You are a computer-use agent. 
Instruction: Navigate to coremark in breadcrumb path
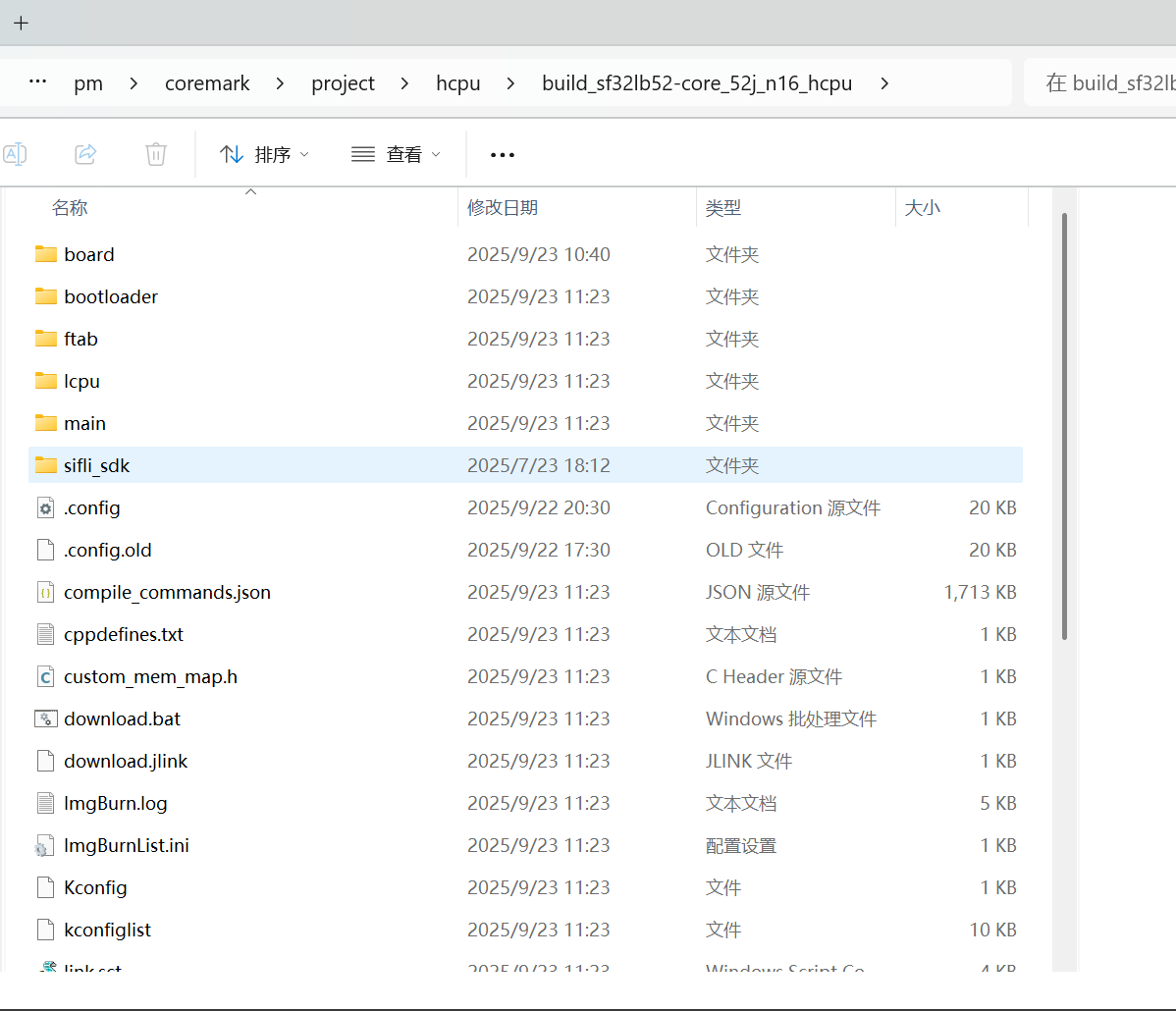click(207, 83)
